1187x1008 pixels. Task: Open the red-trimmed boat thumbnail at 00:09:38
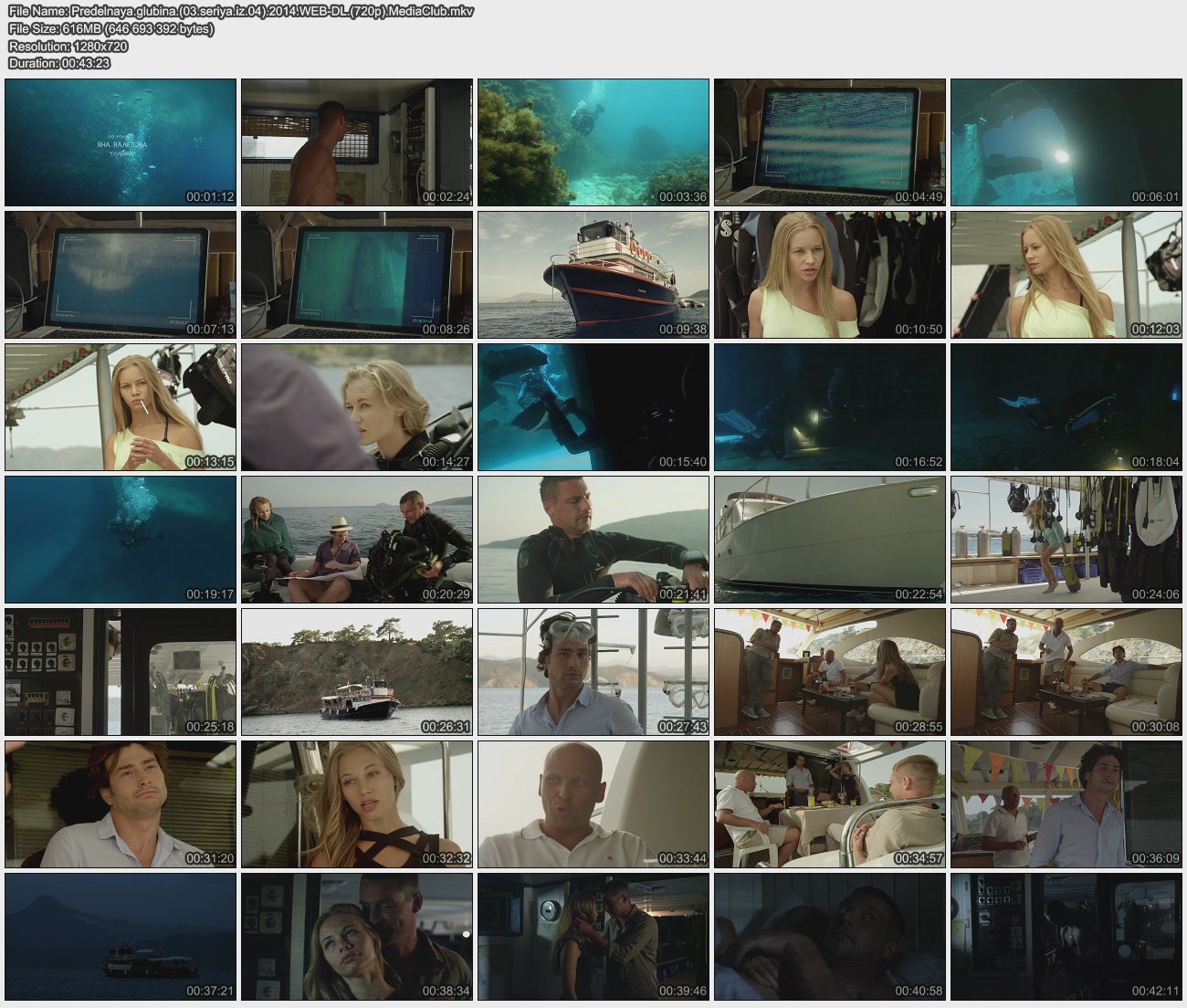pyautogui.click(x=593, y=275)
